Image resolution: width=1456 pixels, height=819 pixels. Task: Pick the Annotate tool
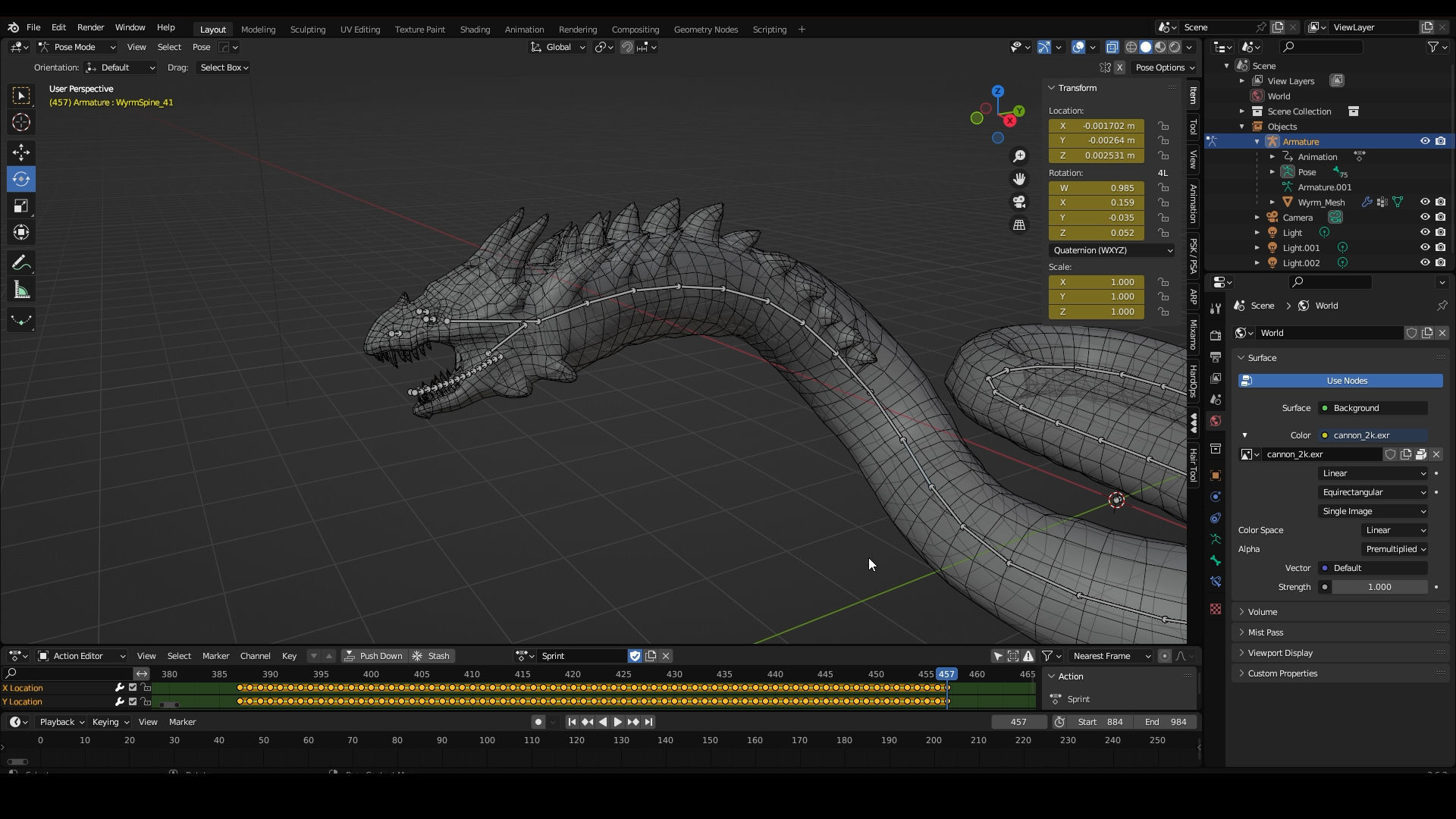point(21,263)
